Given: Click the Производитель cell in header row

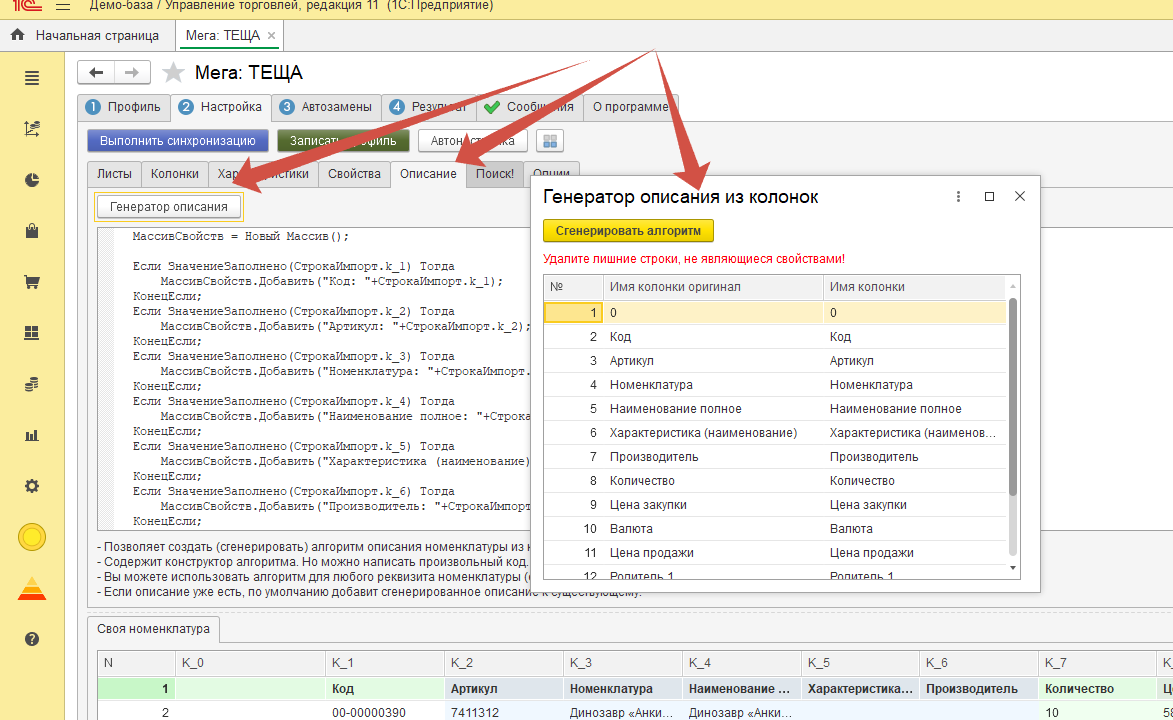Looking at the screenshot, I should click(978, 689).
